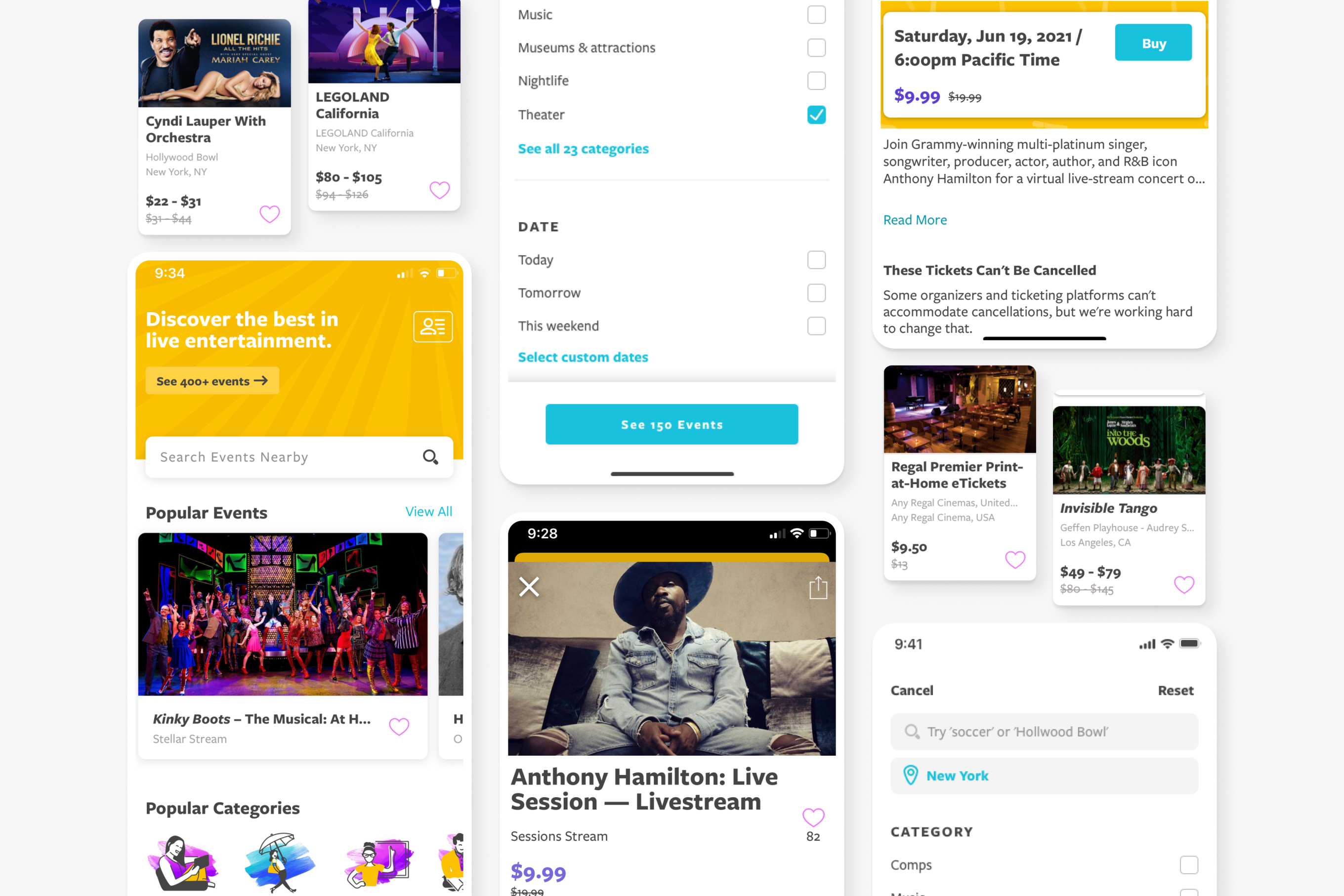Select the New York location field
Viewport: 1344px width, 896px height.
click(1044, 775)
